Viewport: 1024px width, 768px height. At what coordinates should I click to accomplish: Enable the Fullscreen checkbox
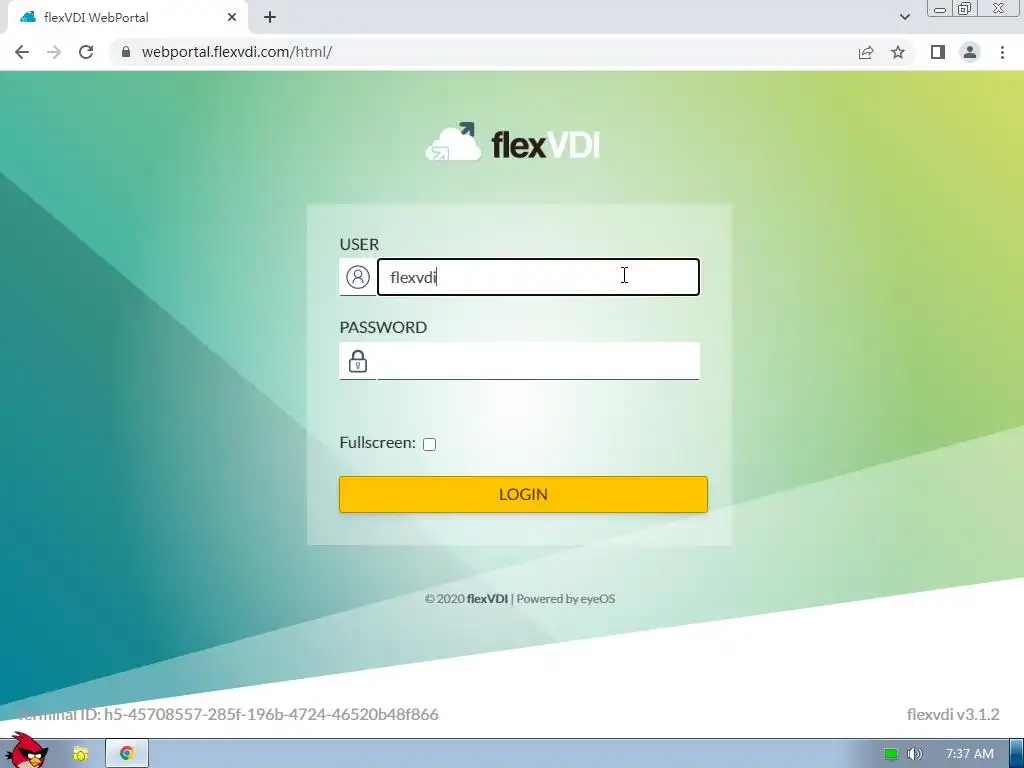(429, 444)
